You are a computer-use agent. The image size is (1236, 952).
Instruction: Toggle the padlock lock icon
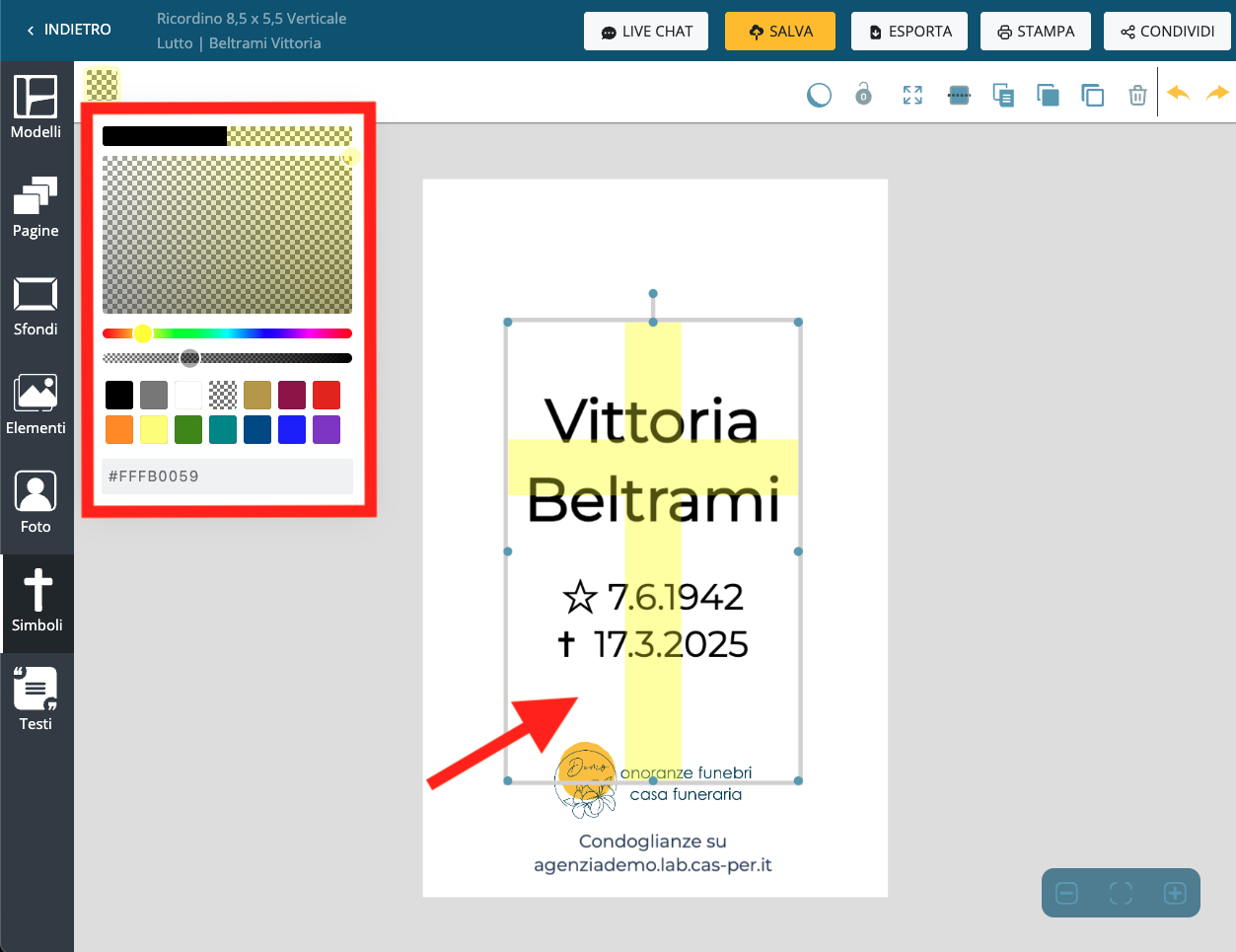[x=863, y=94]
